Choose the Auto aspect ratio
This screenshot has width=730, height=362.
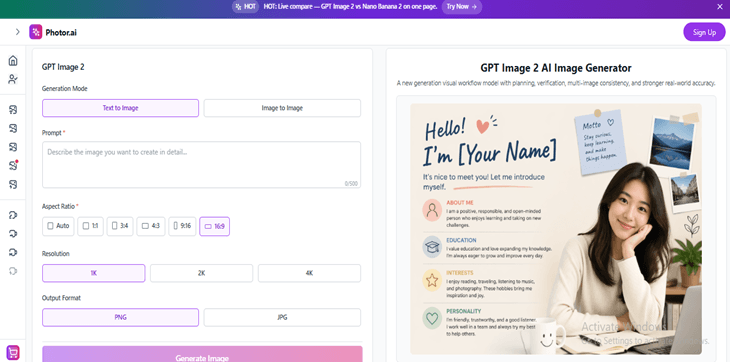coord(58,226)
